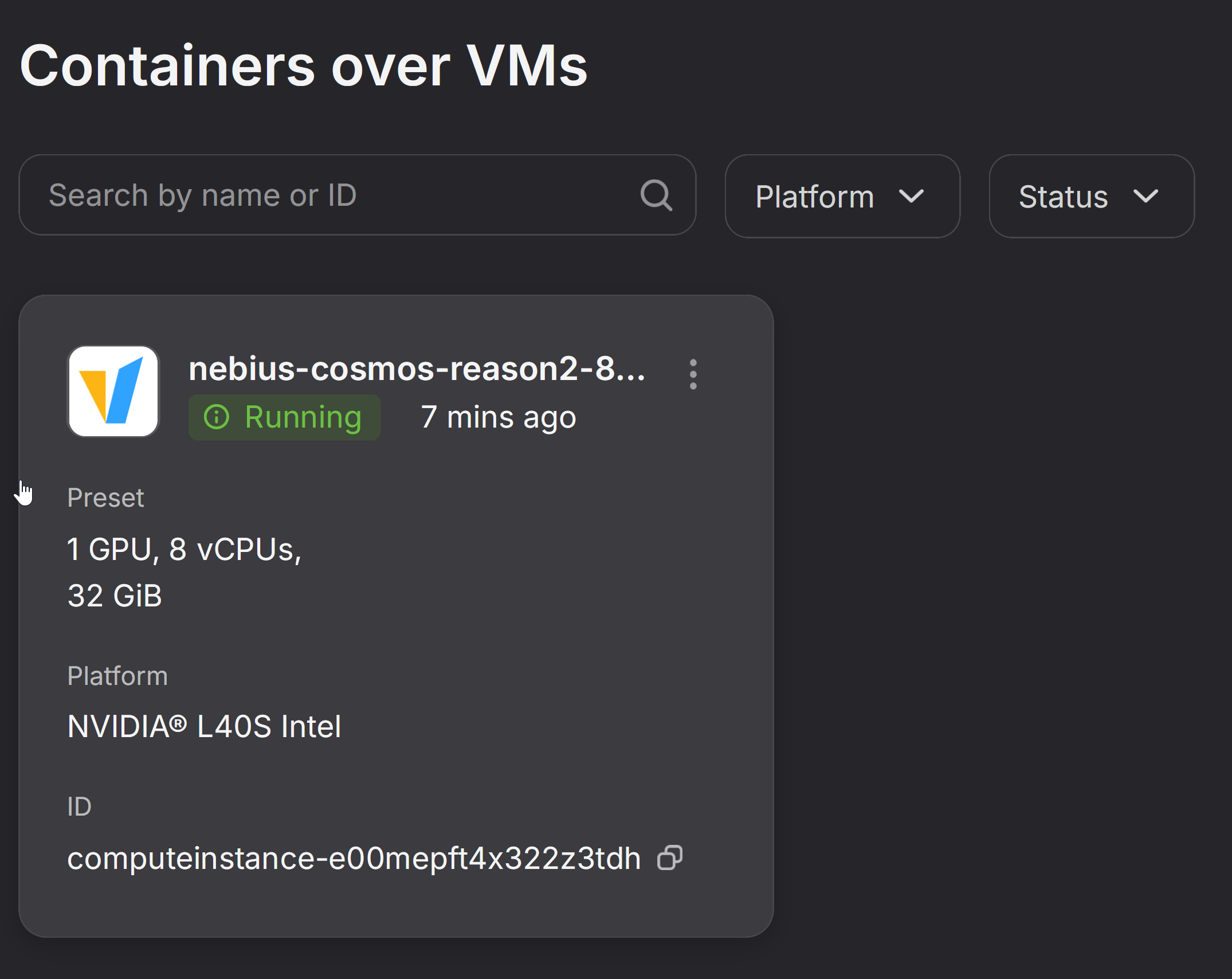The height and width of the screenshot is (979, 1232).
Task: Open the nebius-cosmos-reason2-8... container
Action: (x=417, y=369)
